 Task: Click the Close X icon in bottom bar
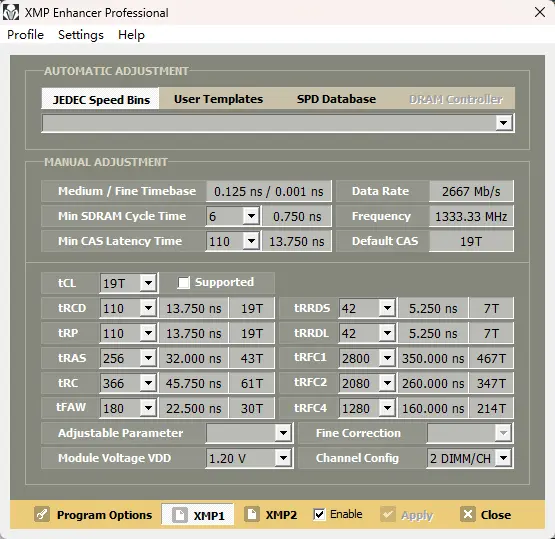click(x=468, y=514)
